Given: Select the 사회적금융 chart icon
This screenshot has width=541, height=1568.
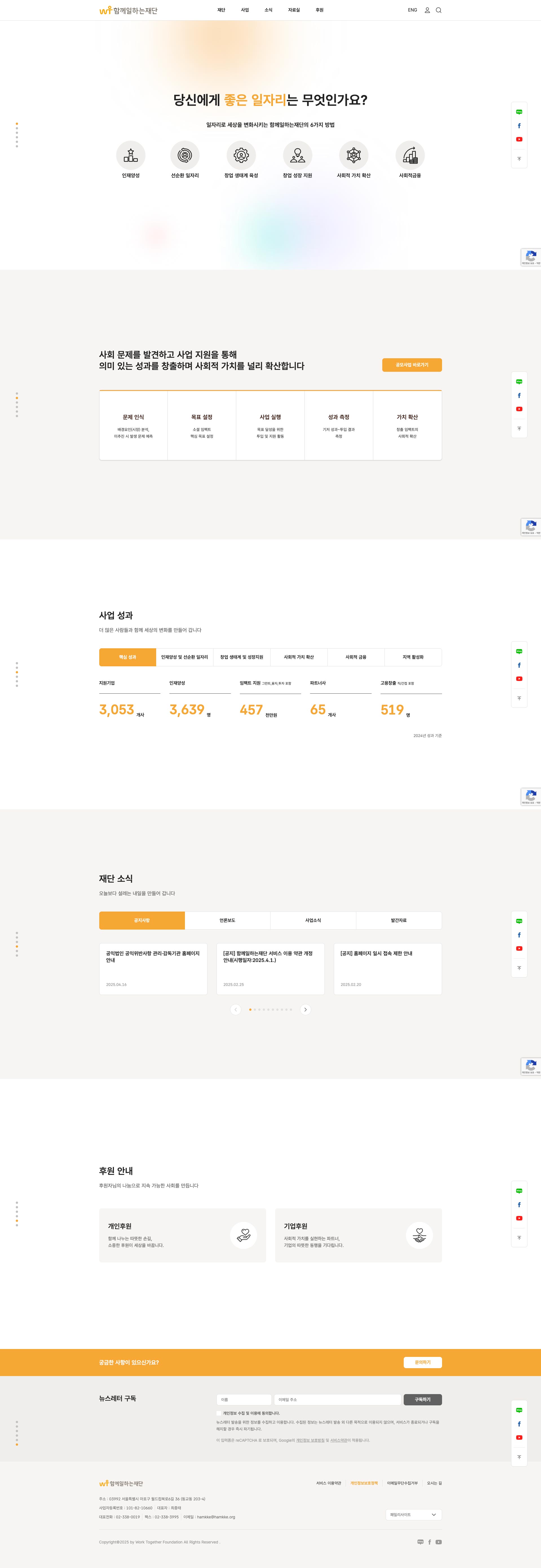Looking at the screenshot, I should pyautogui.click(x=410, y=155).
